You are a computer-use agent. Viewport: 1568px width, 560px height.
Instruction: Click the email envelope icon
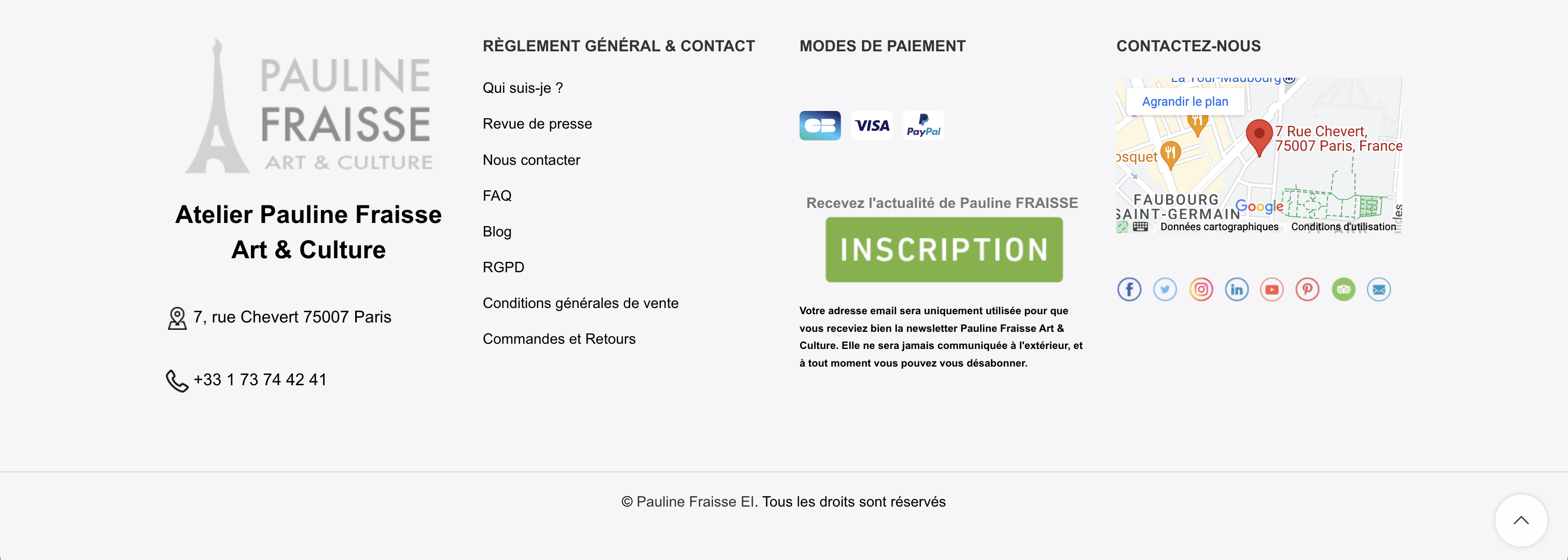click(x=1379, y=289)
